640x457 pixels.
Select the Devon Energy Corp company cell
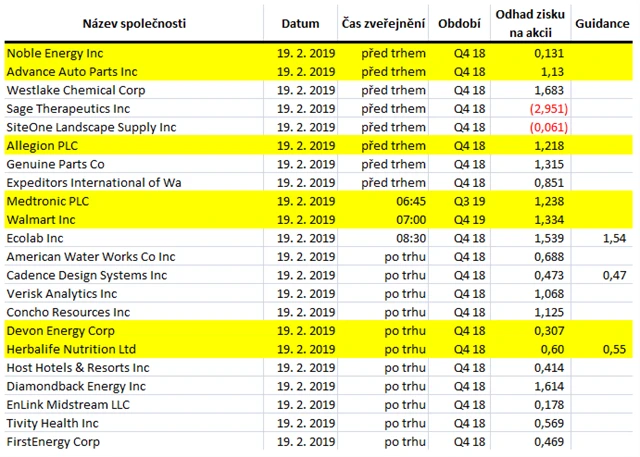57,330
